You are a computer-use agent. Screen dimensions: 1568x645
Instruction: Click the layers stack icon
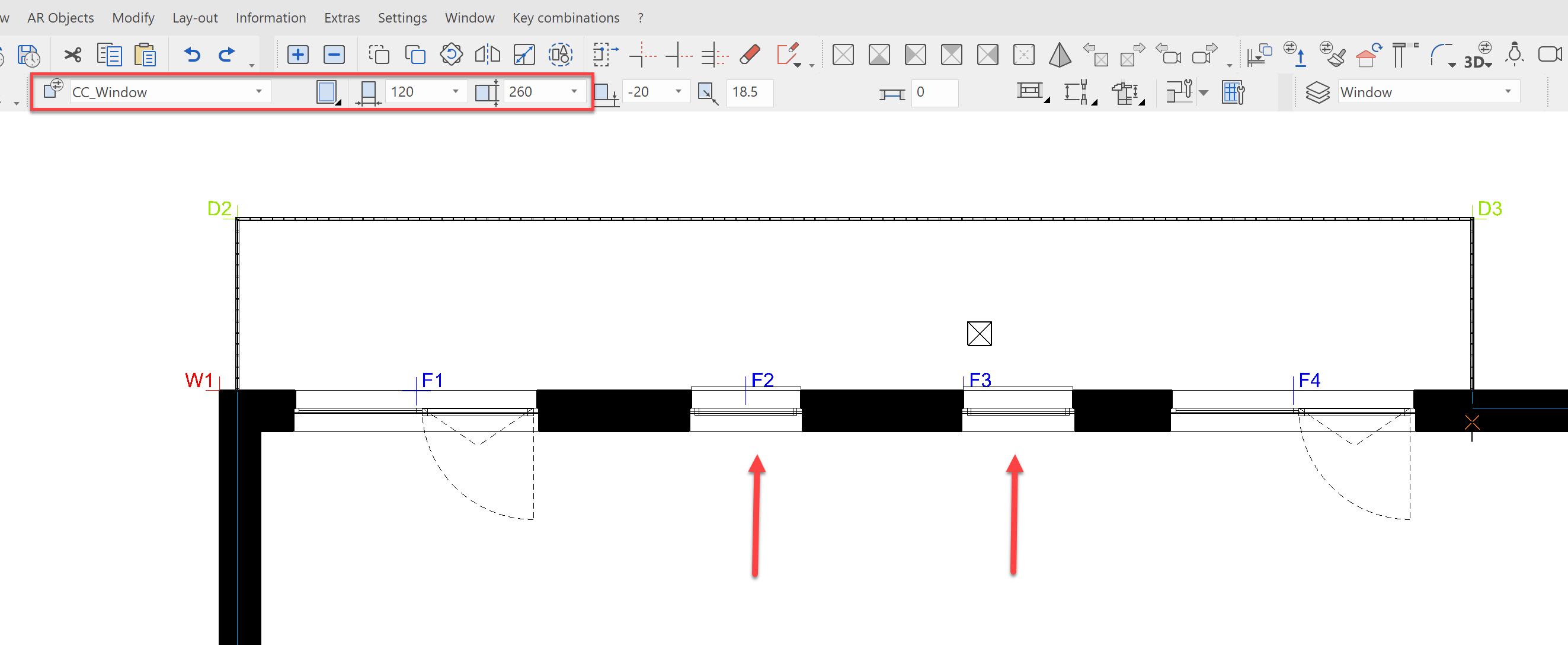(x=1318, y=92)
